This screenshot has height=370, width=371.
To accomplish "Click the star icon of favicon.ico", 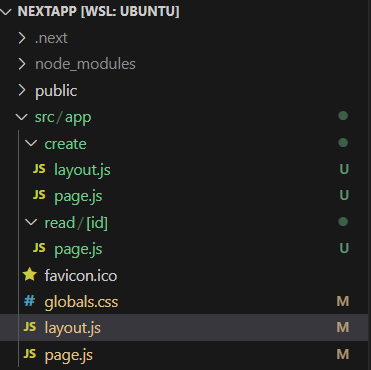I will [x=30, y=275].
